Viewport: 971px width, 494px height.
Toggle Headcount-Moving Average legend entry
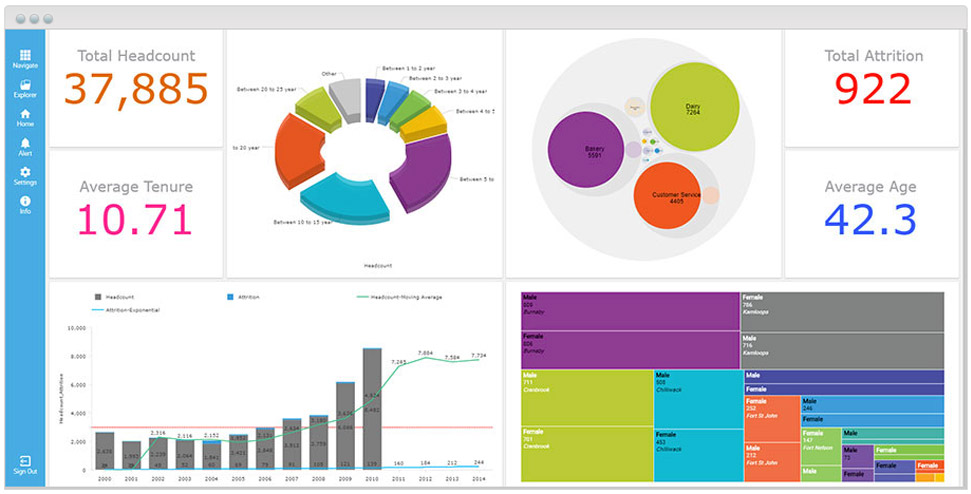399,297
